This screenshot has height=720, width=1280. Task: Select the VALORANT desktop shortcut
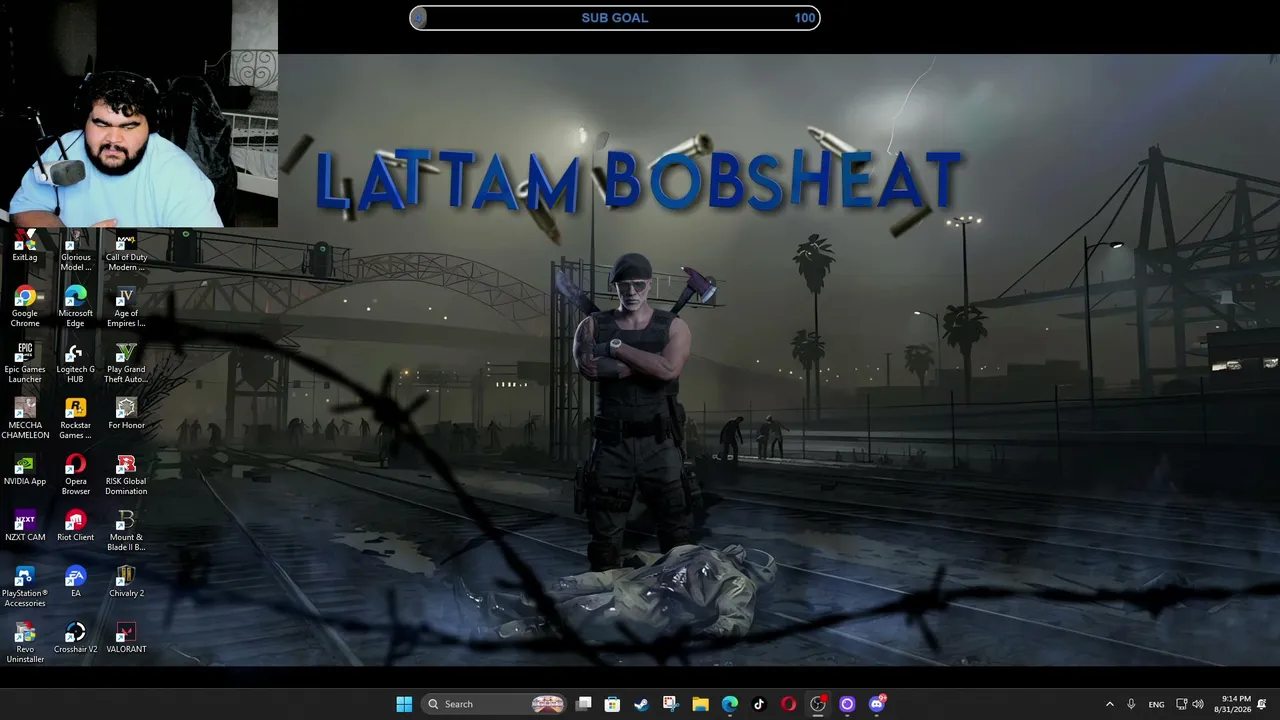[x=126, y=638]
